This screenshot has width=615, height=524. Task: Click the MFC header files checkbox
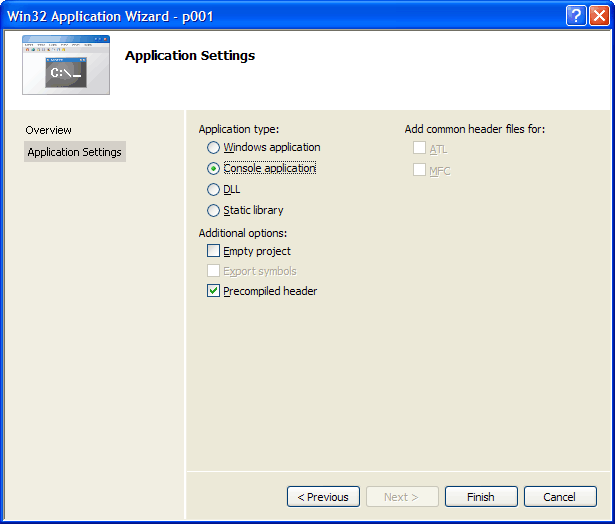tap(419, 171)
